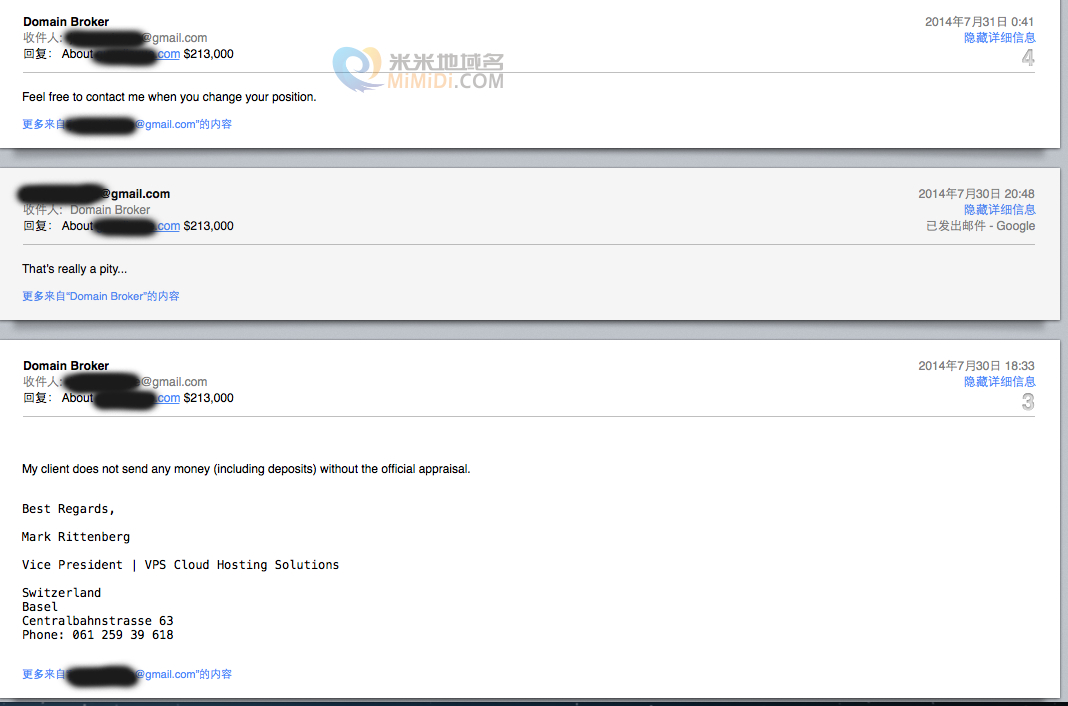This screenshot has height=706, width=1068.
Task: Open the .com subject link in the 18:33 message
Action: [167, 398]
